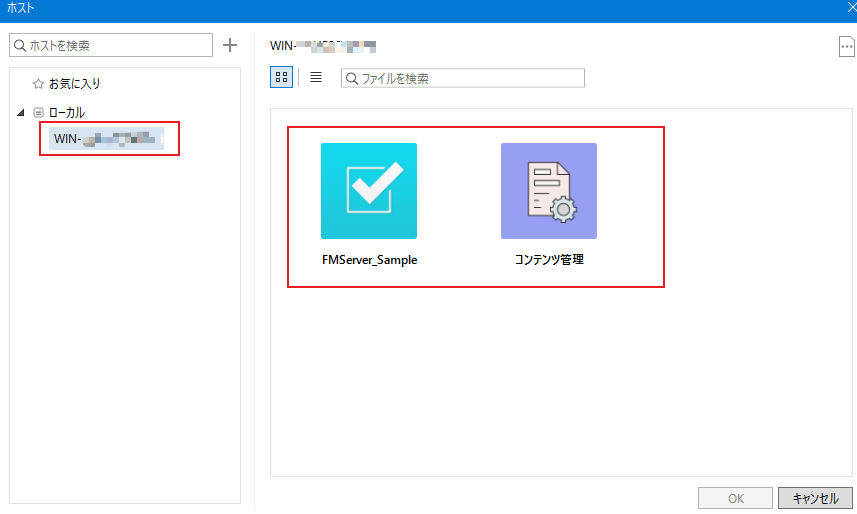
Task: Open the options icon at top right
Action: [x=846, y=48]
